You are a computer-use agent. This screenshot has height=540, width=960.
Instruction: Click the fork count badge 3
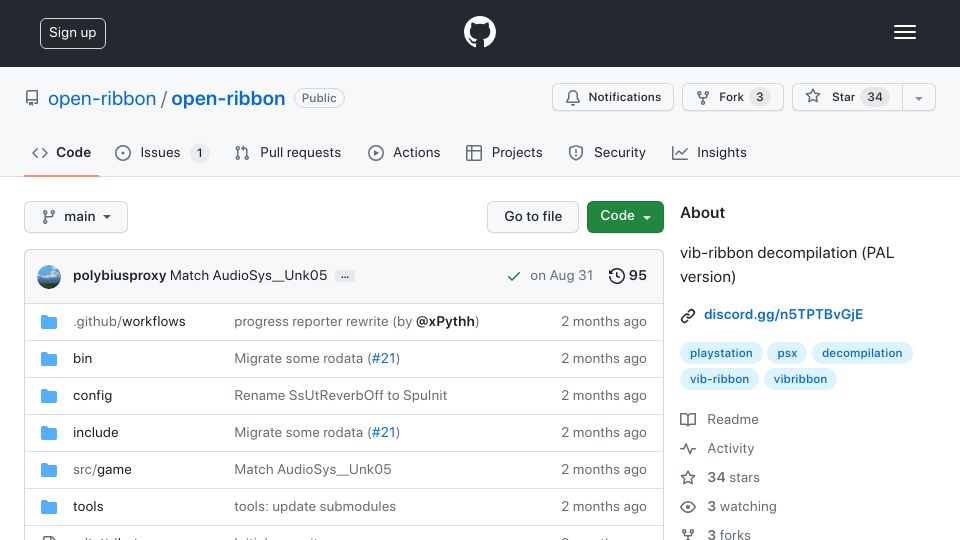click(760, 97)
